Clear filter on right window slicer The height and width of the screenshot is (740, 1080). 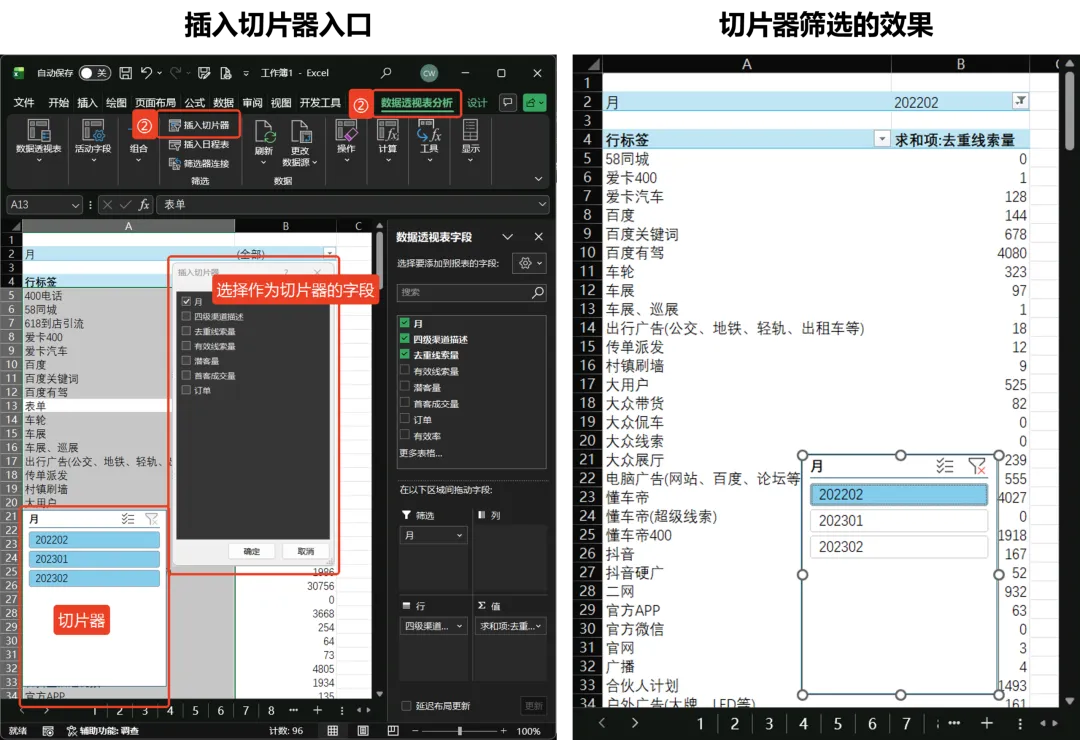click(x=977, y=466)
